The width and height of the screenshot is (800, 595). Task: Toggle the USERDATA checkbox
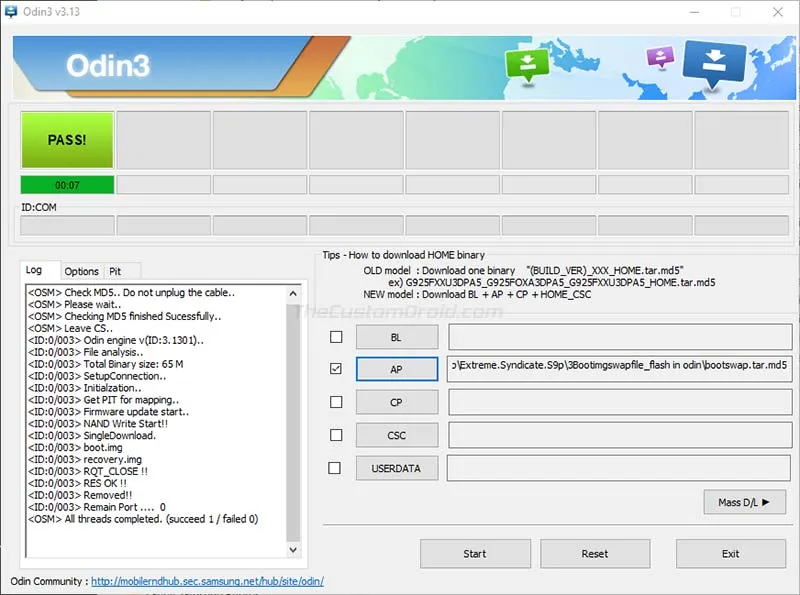tap(336, 467)
